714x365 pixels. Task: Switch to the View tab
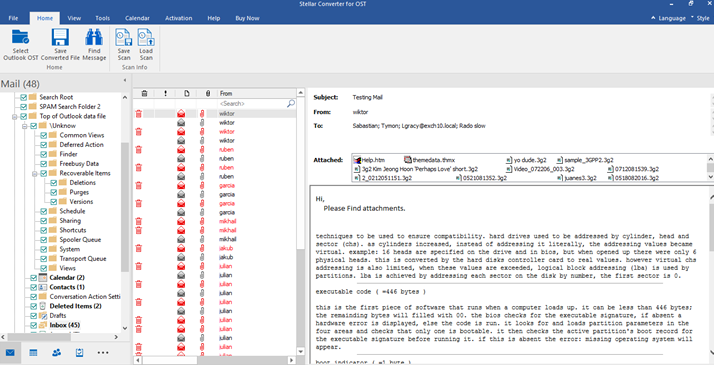tap(74, 18)
